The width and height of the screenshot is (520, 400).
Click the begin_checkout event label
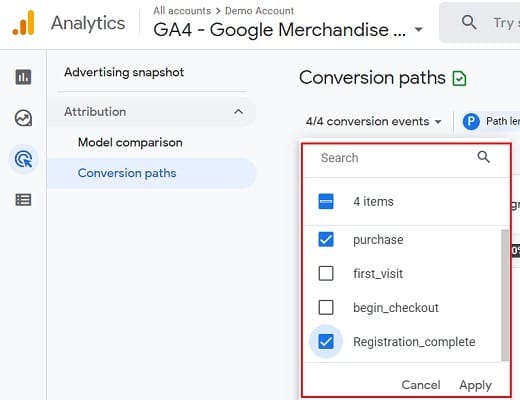point(396,308)
